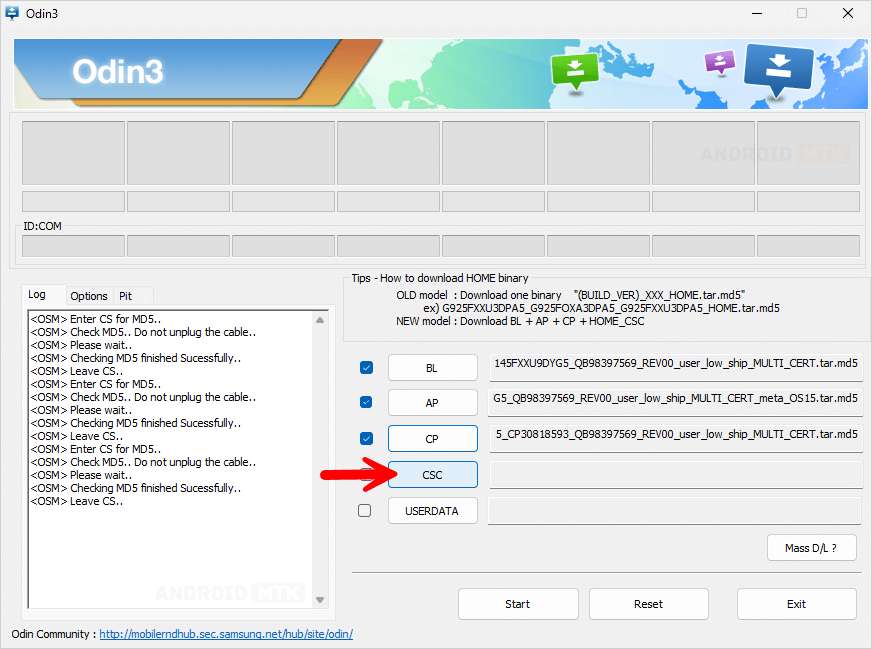Switch to the Options tab
Image resolution: width=872 pixels, height=649 pixels.
89,296
